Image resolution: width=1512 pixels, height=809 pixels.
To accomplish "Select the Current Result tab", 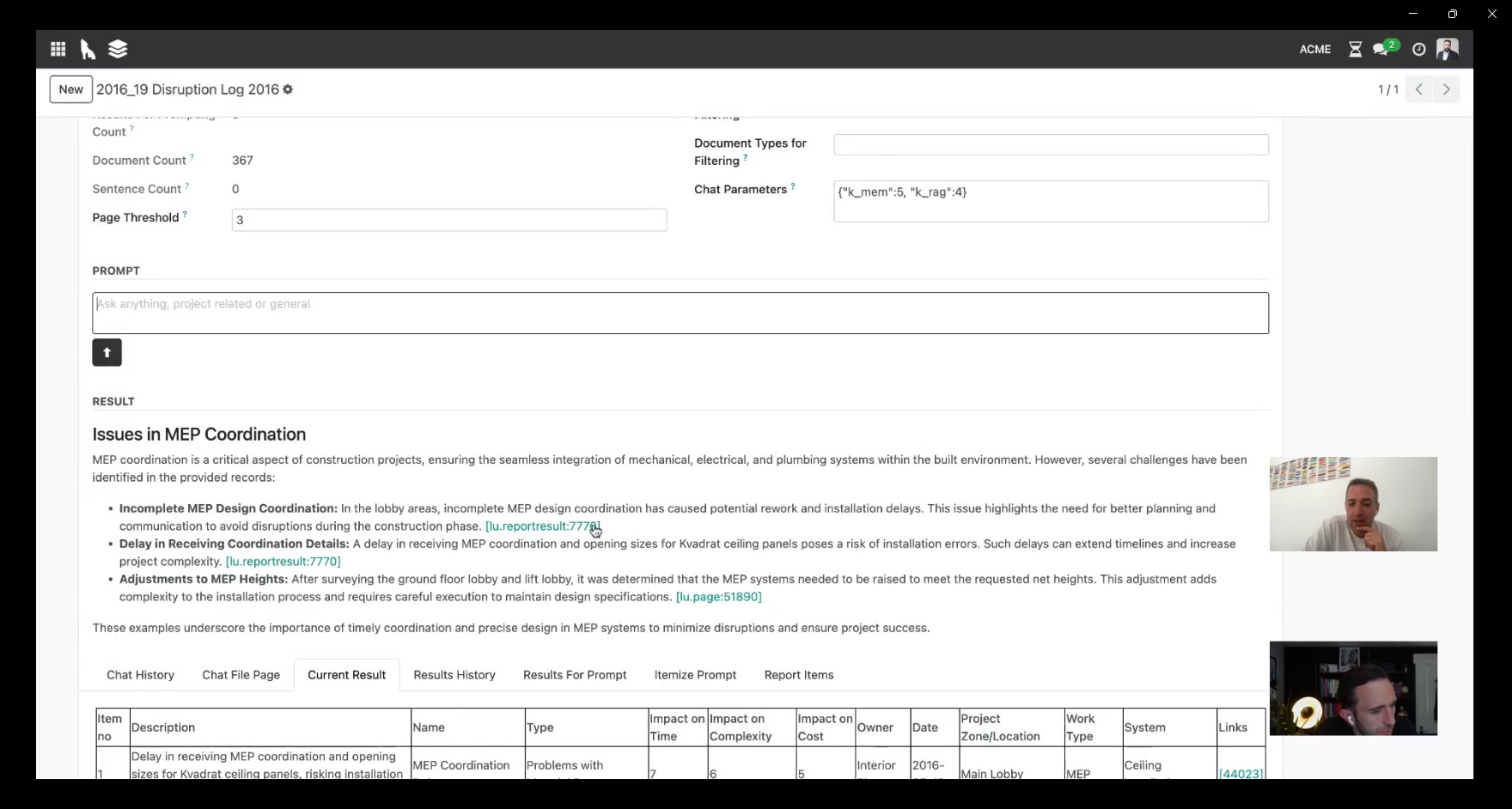I will tap(346, 675).
